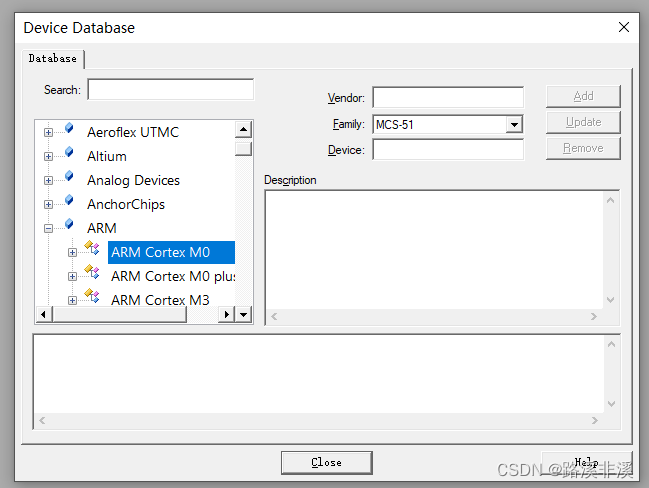
Task: Select Altium in the device tree
Action: [x=107, y=156]
